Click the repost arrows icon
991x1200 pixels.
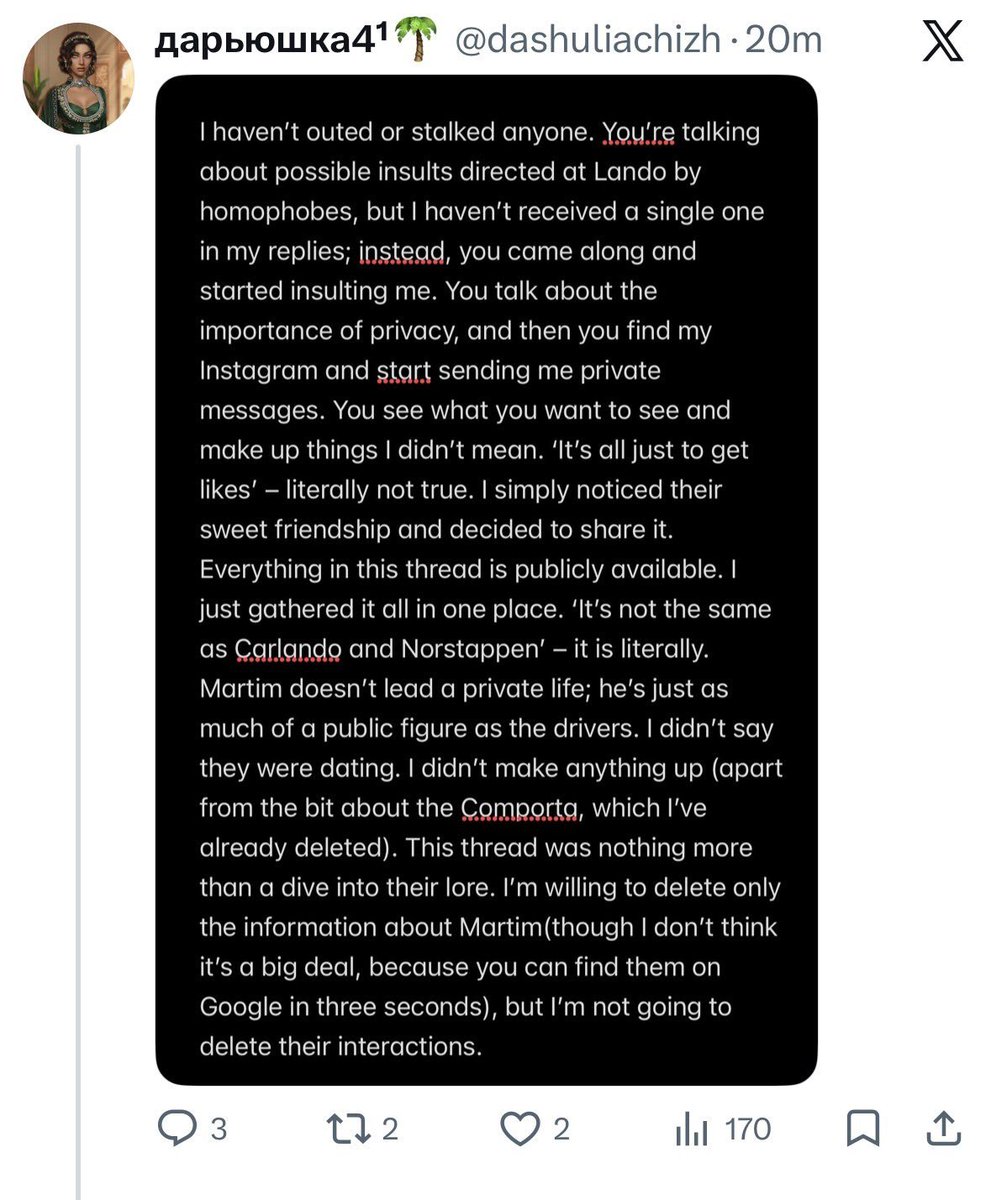click(x=348, y=1130)
